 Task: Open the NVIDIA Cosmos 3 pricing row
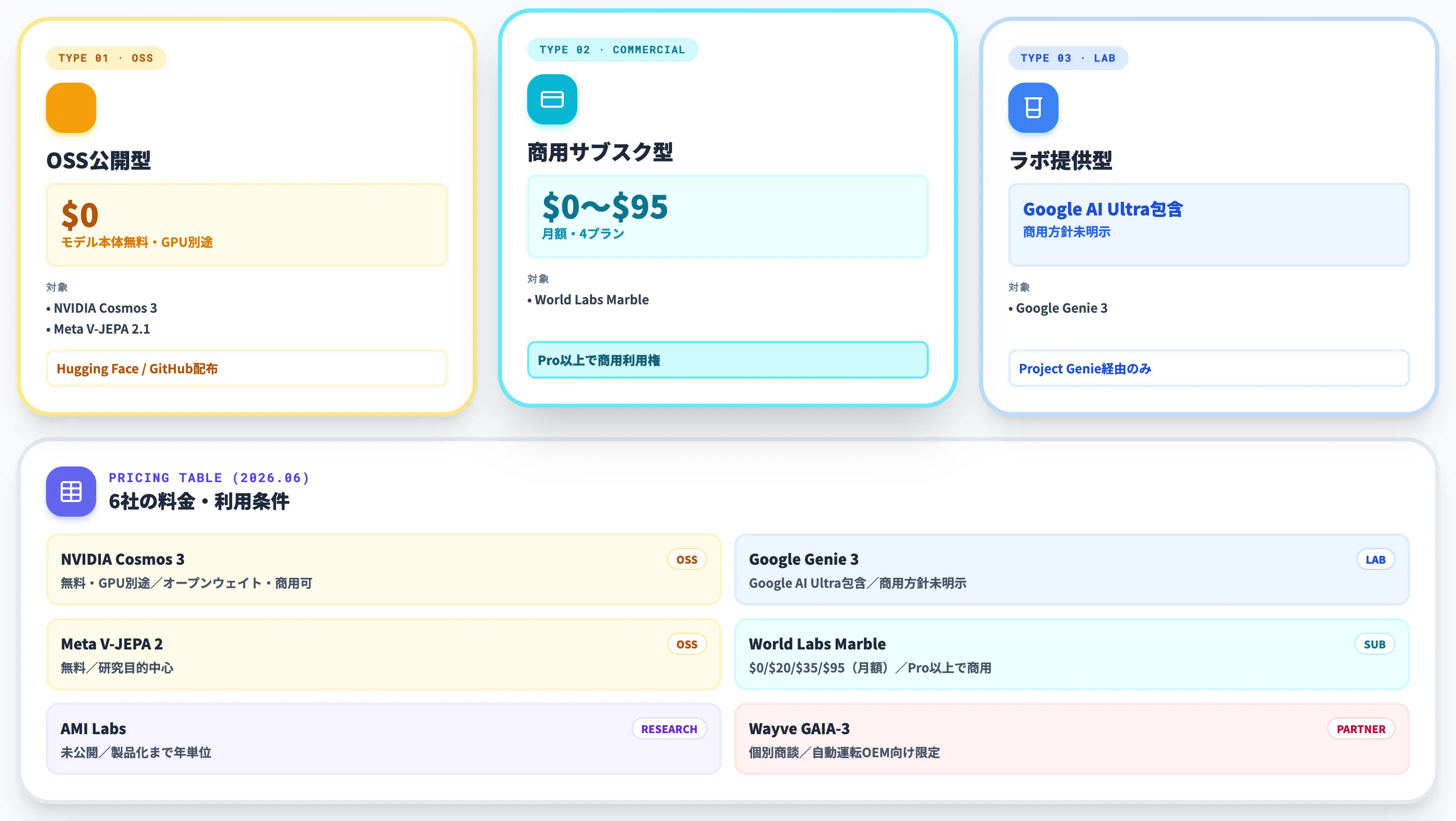[x=384, y=569]
